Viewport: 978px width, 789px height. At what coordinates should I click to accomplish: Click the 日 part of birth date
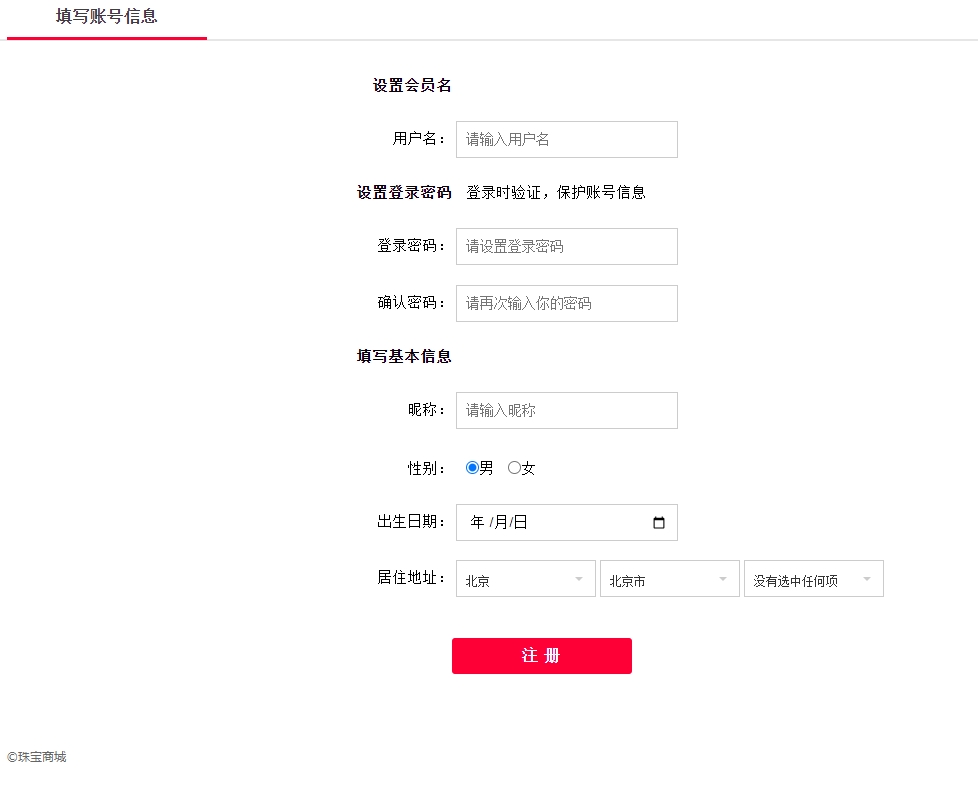tap(521, 522)
